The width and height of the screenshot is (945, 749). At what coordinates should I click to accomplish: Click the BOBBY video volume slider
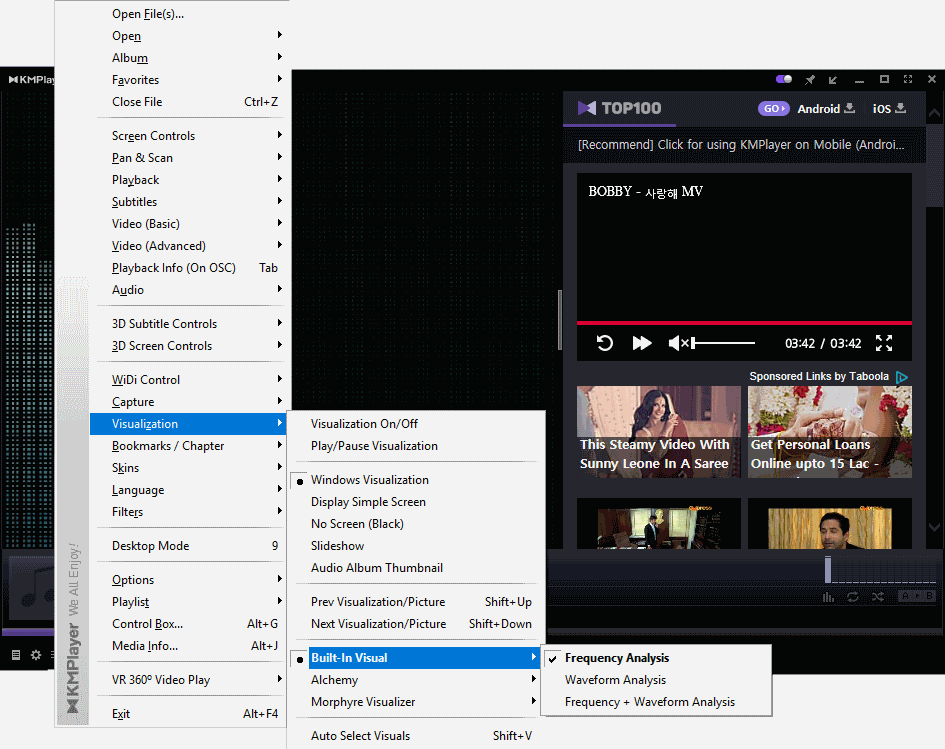coord(723,343)
